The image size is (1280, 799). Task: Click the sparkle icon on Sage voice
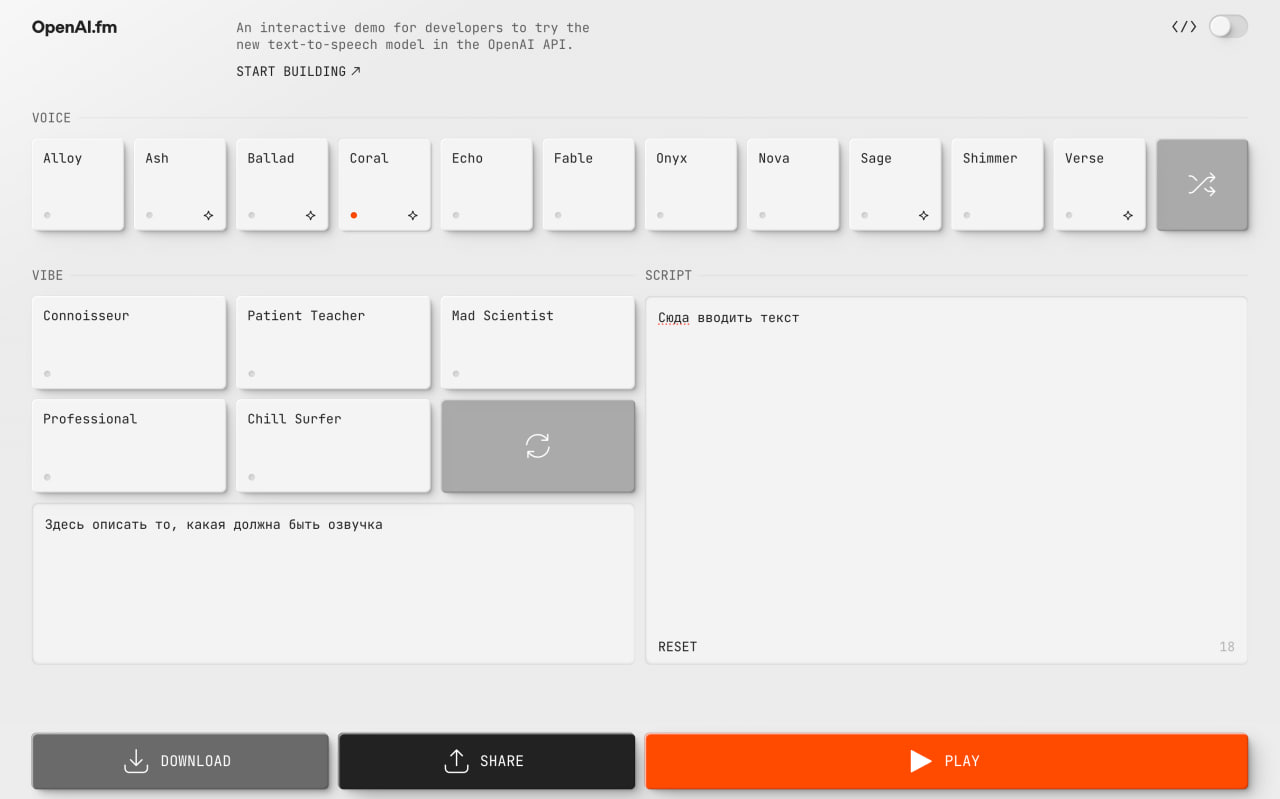[923, 215]
